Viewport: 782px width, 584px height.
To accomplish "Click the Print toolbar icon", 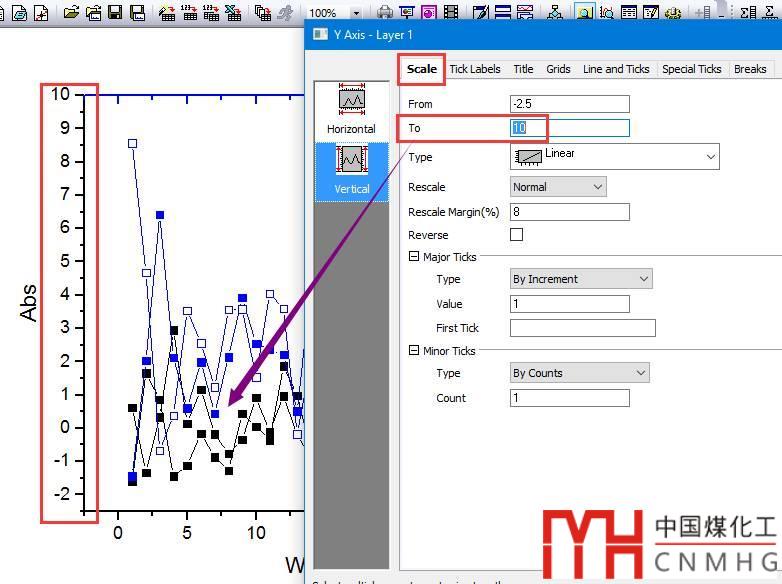I will click(x=385, y=12).
